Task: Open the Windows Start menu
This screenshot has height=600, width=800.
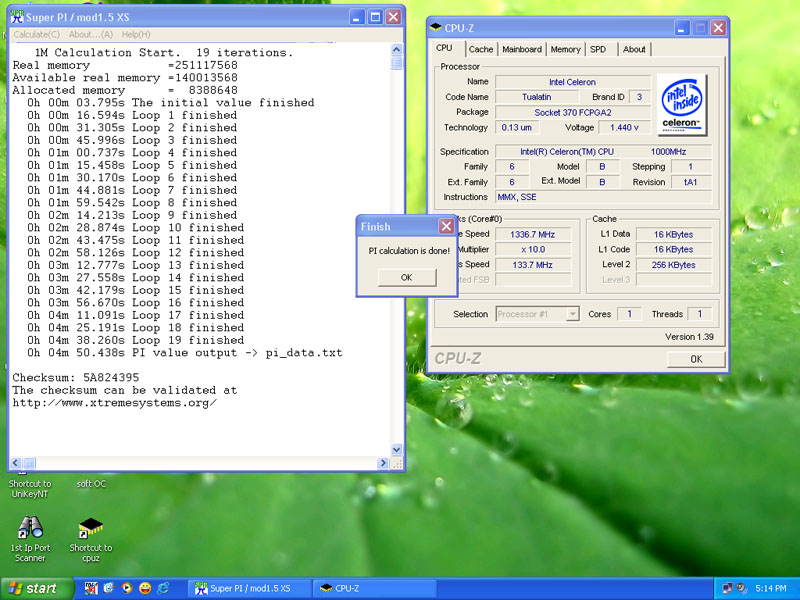Action: pos(36,588)
